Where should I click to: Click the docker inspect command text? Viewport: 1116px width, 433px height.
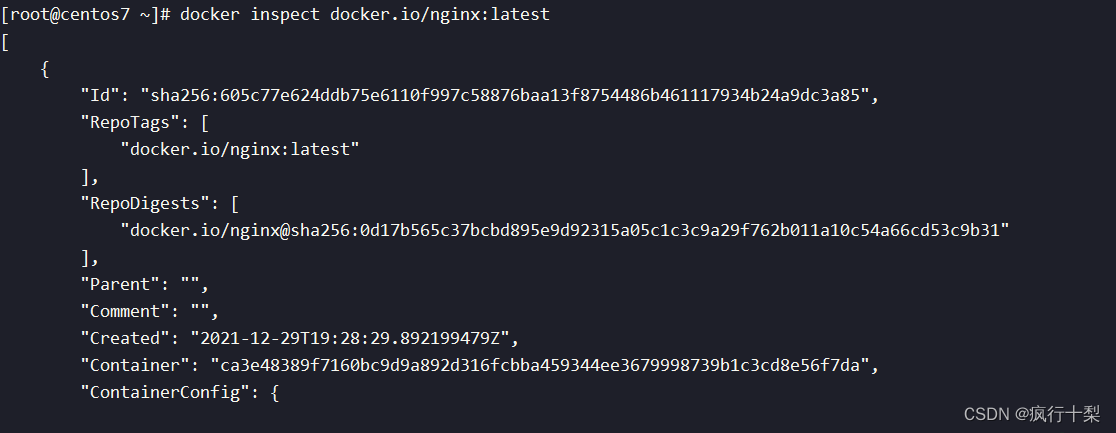[365, 15]
